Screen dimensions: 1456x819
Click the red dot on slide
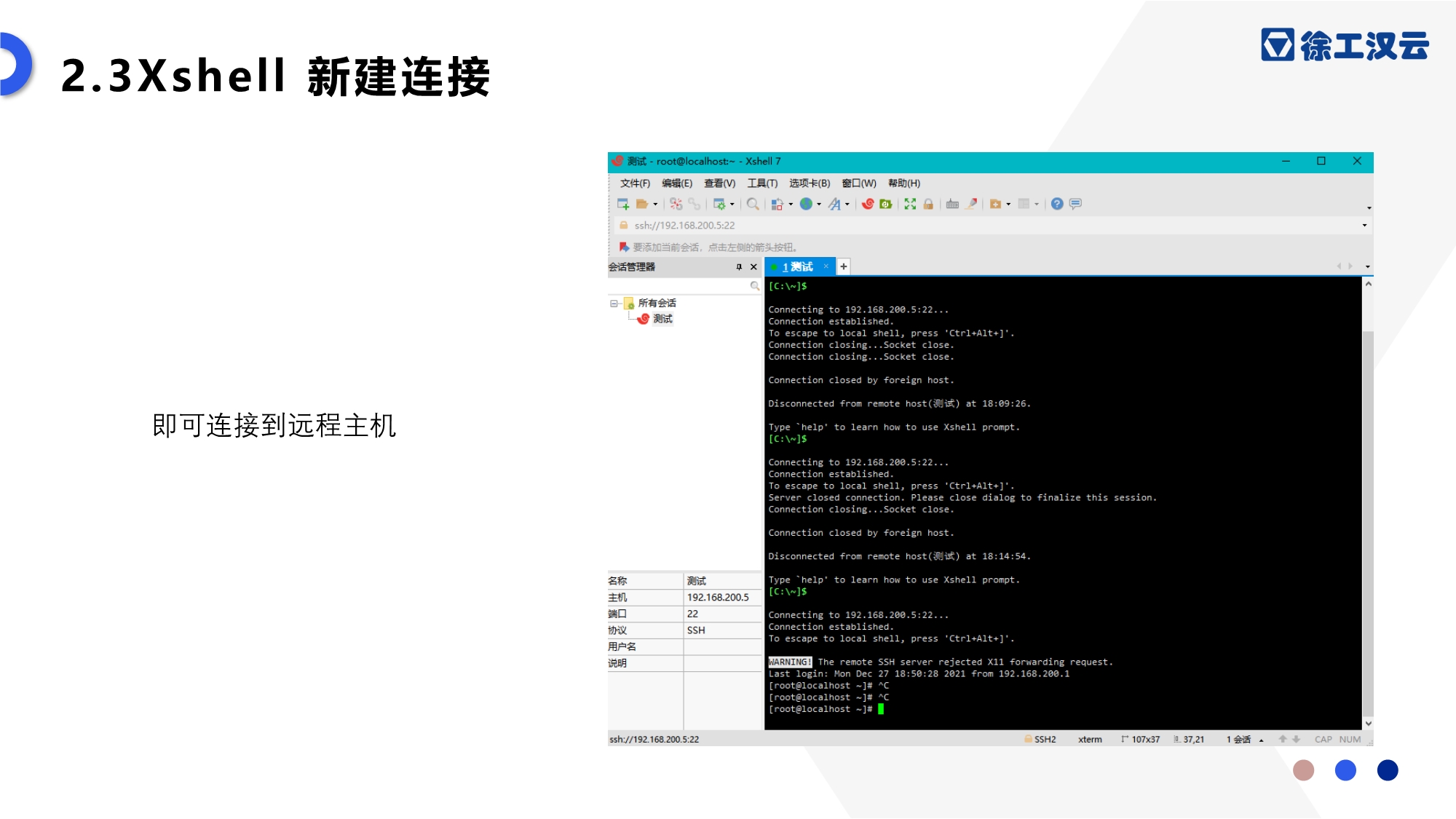[x=1303, y=770]
